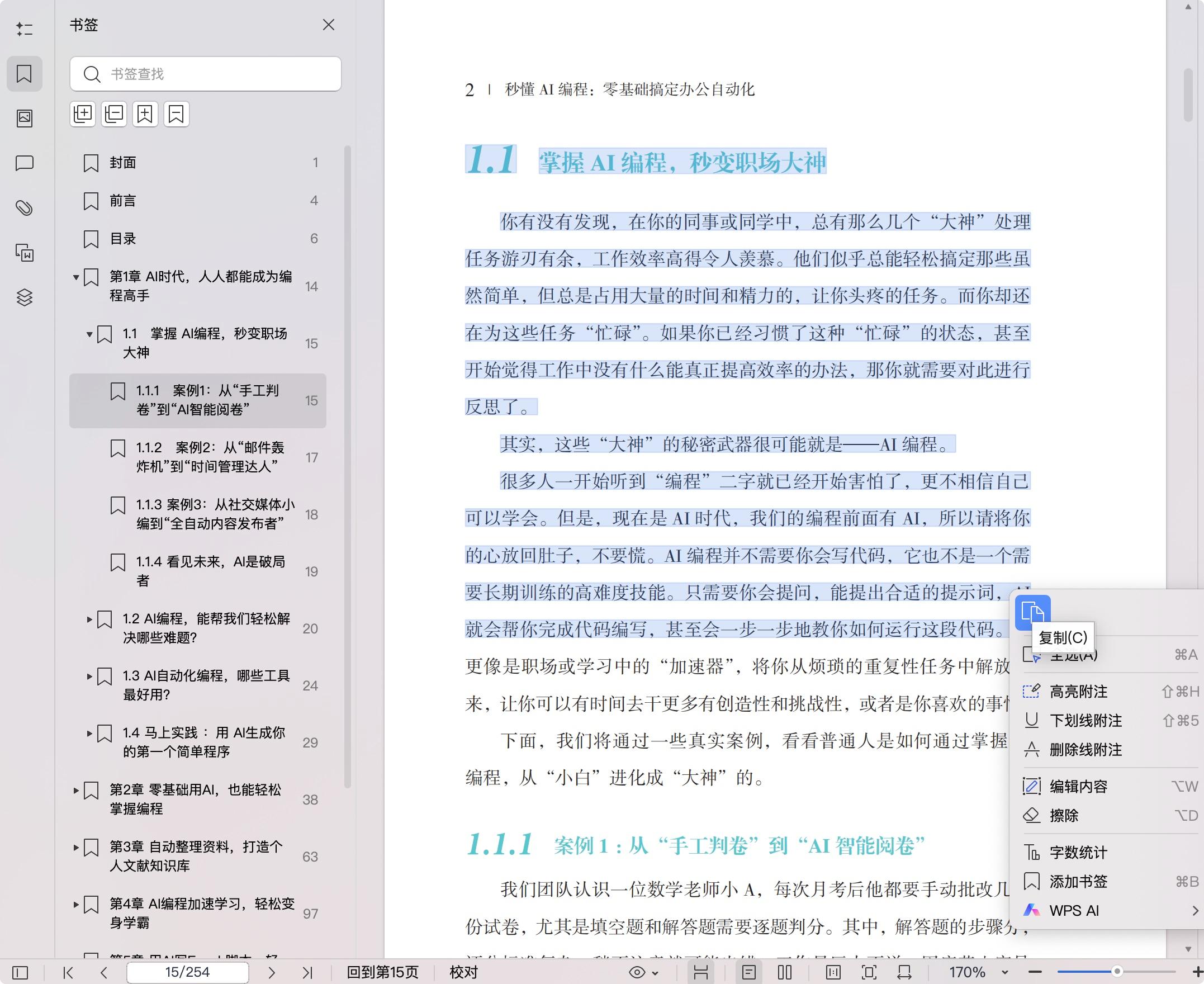Click the scroll down arrow of document
The width and height of the screenshot is (1204, 984).
pyautogui.click(x=1188, y=949)
